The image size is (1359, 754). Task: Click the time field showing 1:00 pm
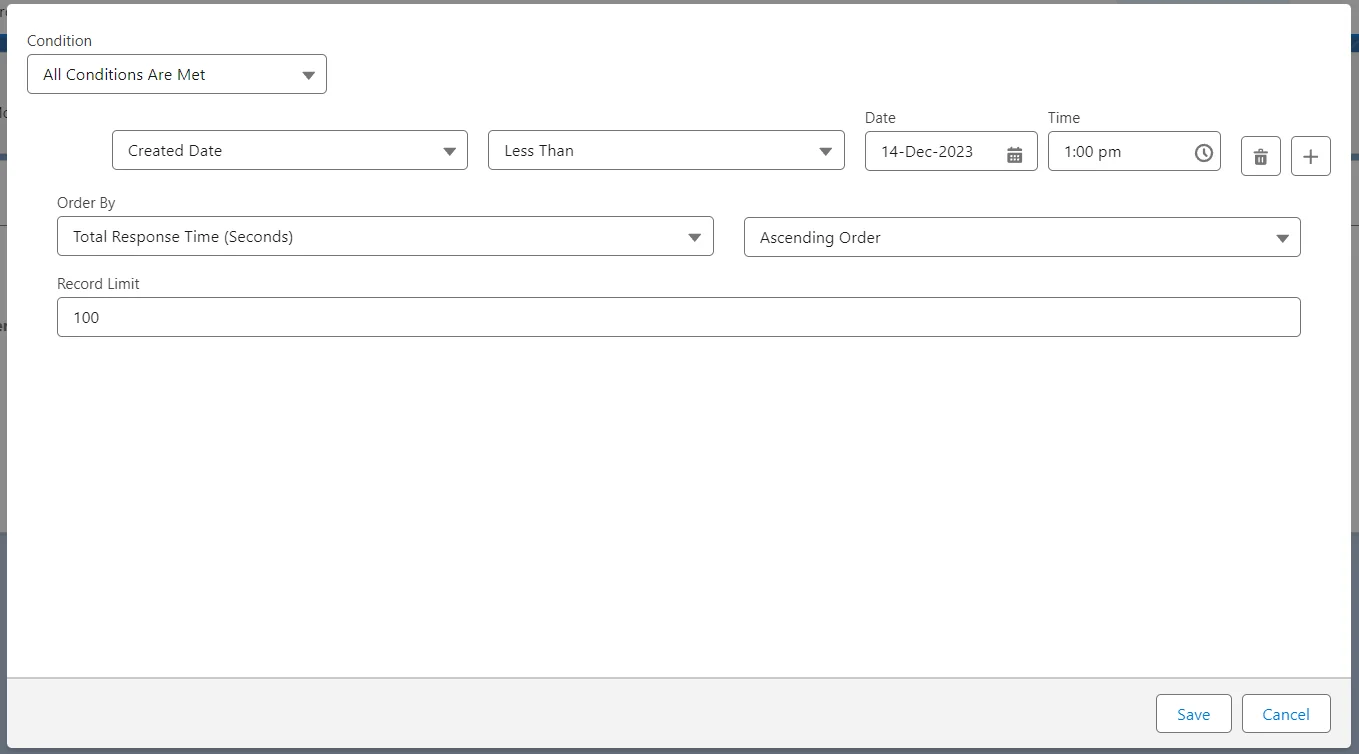[1115, 152]
